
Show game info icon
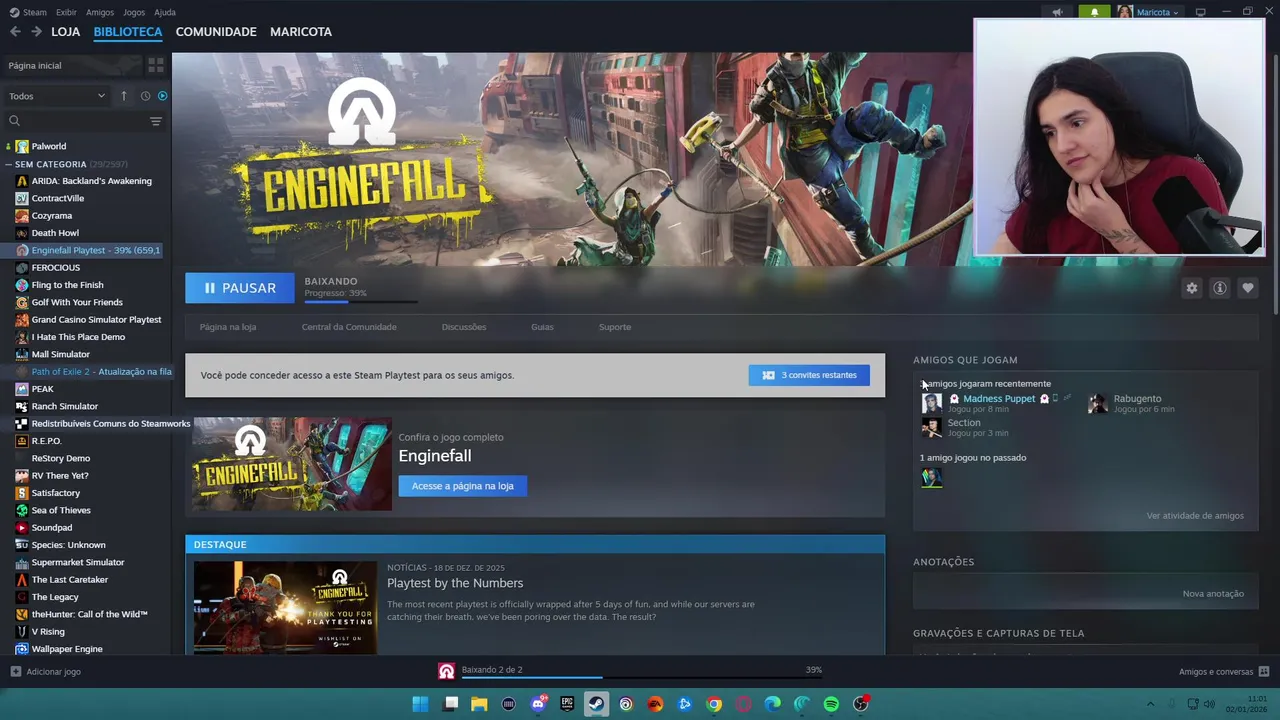tap(1220, 288)
